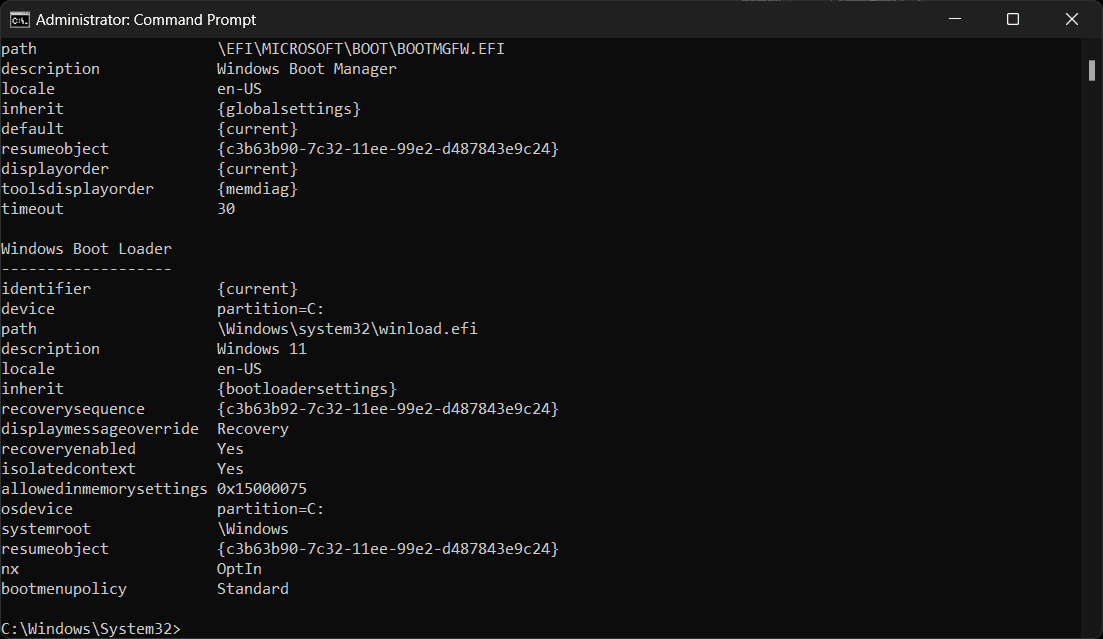Click the winload.efi path value

coord(347,329)
